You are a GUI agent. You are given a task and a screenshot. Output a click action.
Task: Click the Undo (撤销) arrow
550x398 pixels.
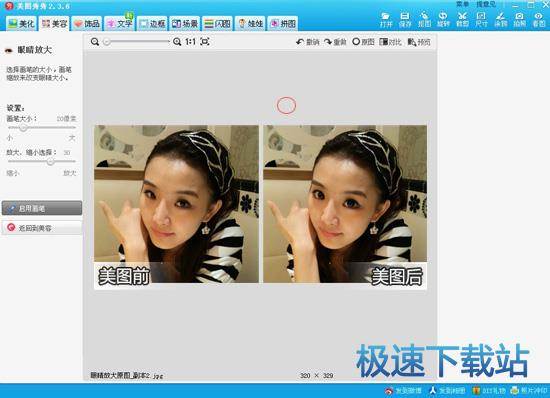pyautogui.click(x=308, y=42)
